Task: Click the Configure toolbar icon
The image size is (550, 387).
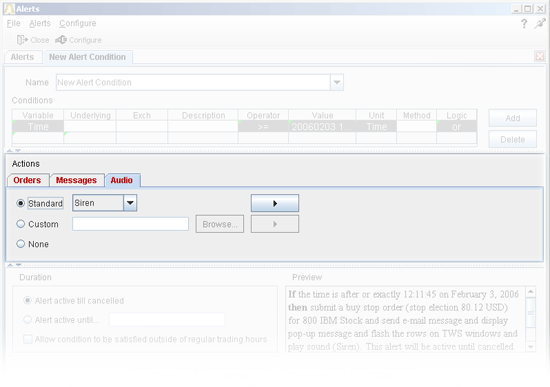Action: (x=61, y=40)
